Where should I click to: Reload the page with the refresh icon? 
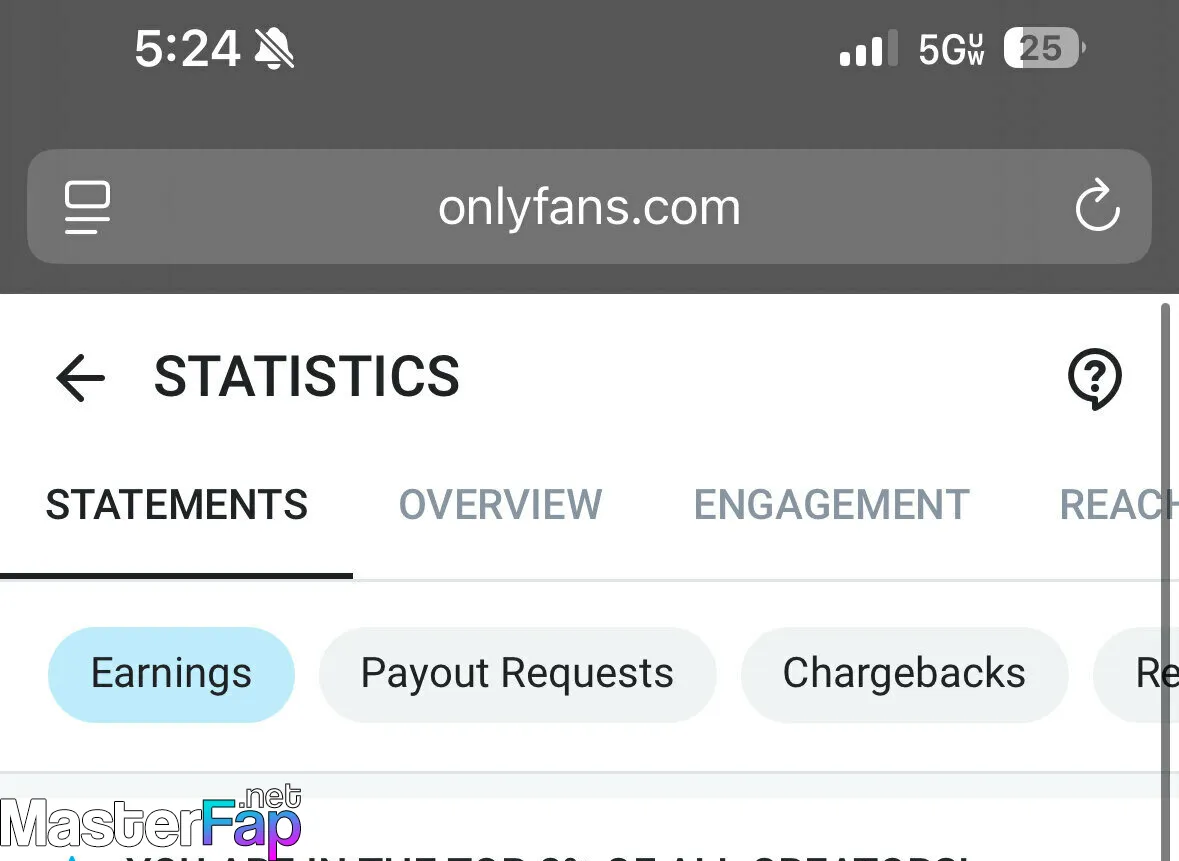pos(1097,206)
